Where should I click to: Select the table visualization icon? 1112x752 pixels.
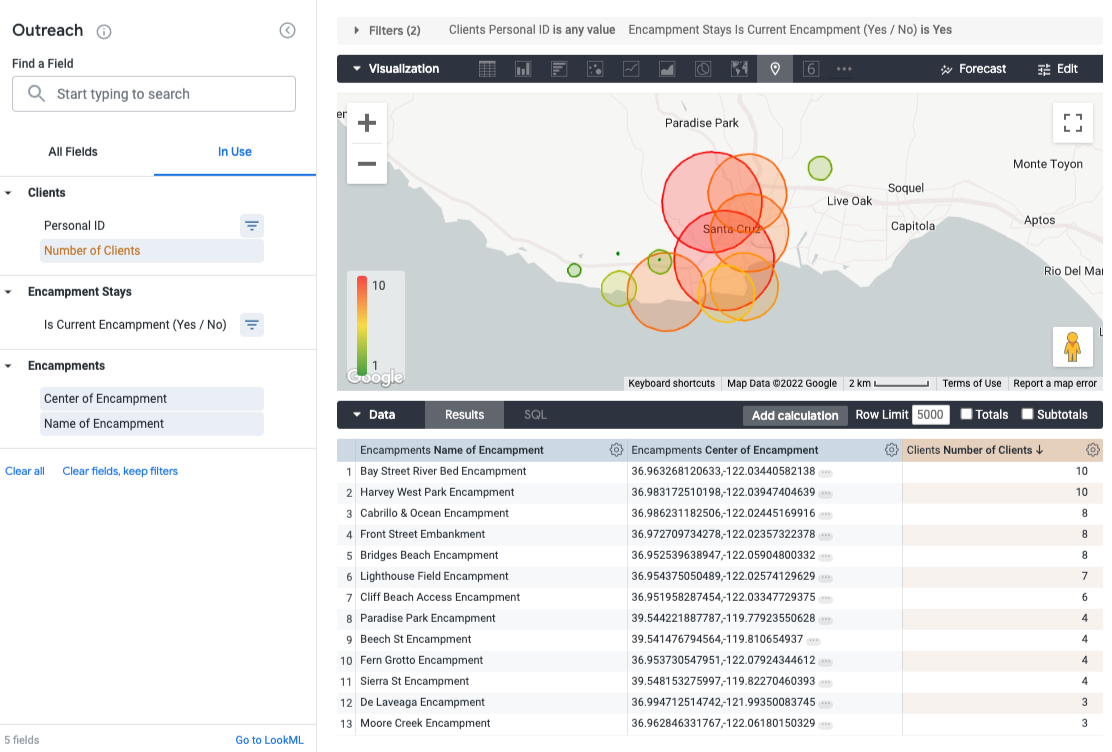pos(487,69)
